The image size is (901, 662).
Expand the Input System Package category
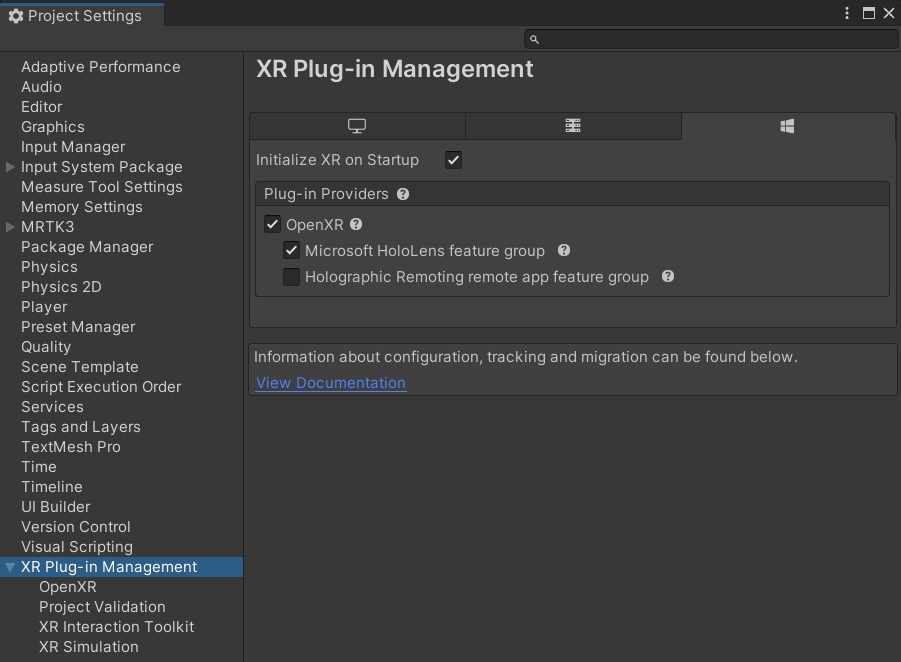10,167
